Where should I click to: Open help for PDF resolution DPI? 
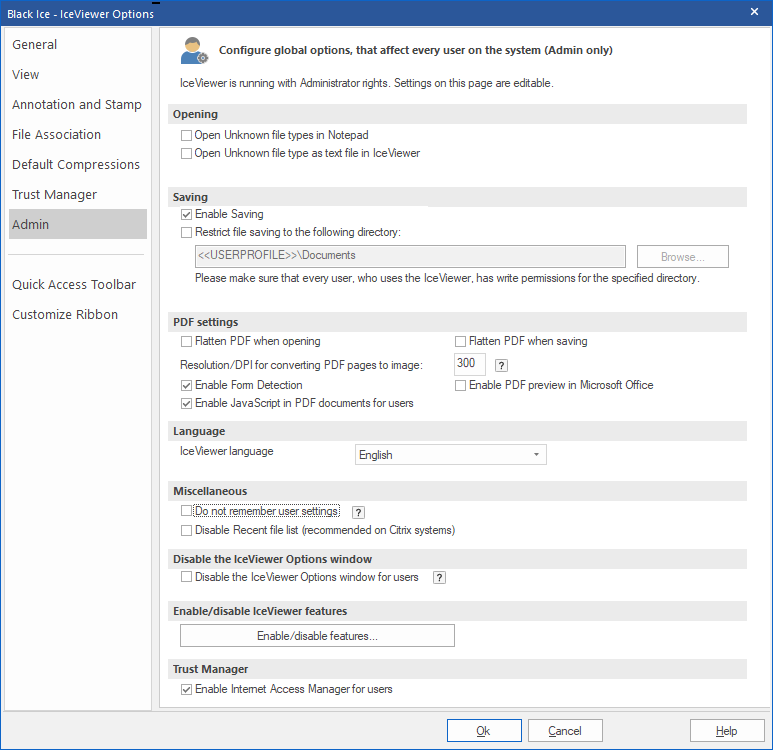point(501,365)
